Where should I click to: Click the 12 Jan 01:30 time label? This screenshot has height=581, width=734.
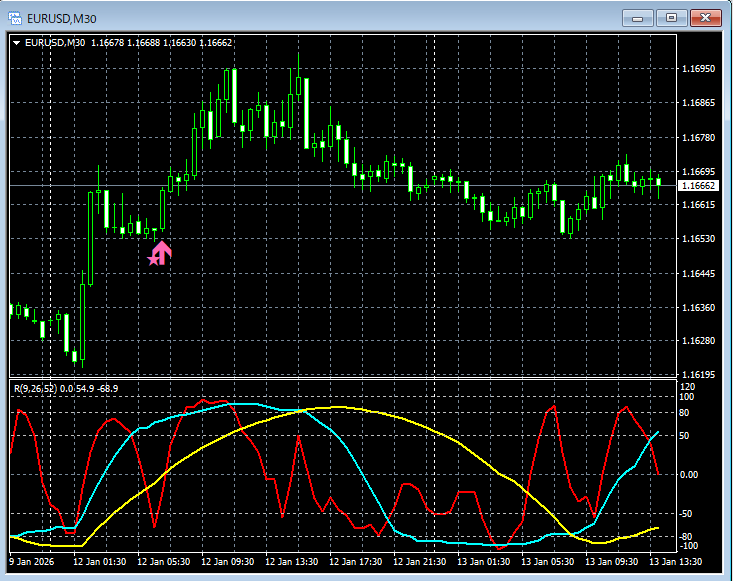click(x=99, y=561)
